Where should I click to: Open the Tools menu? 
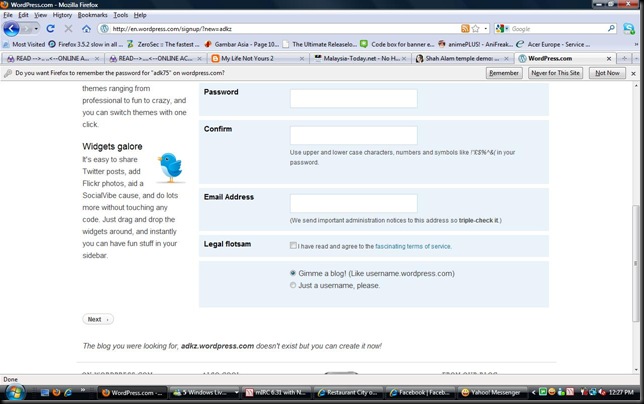pos(120,15)
